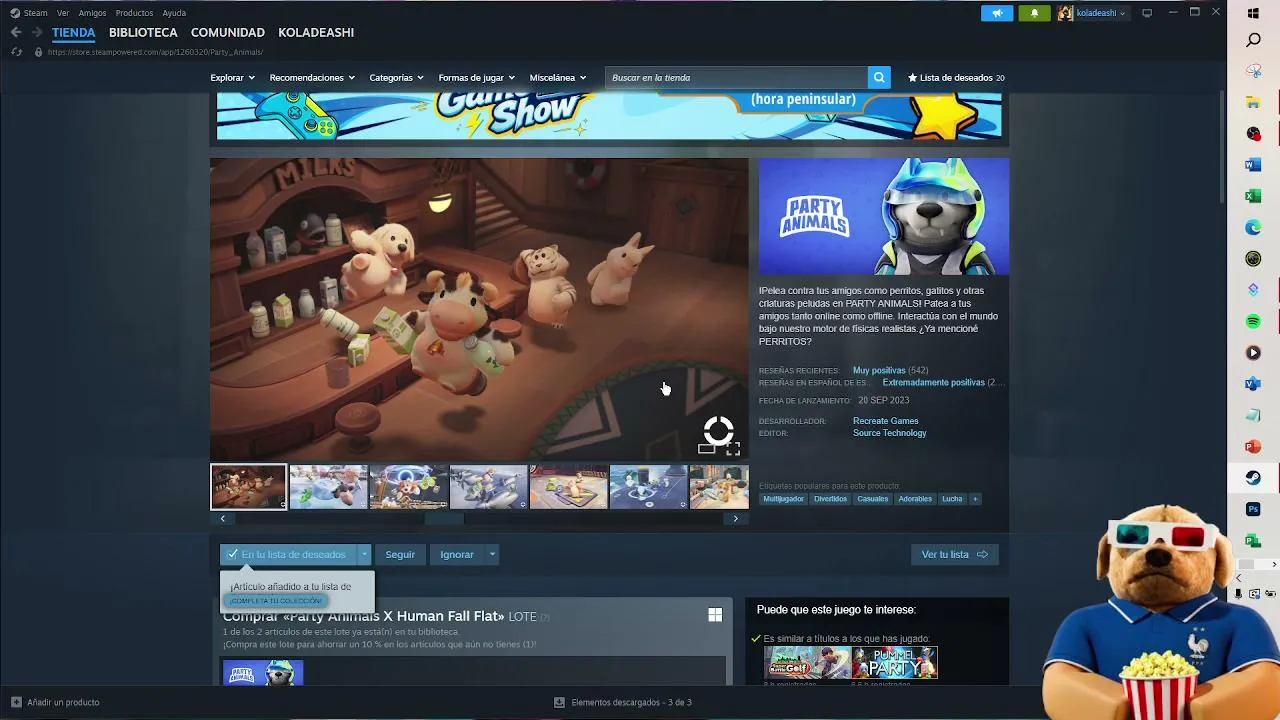Go back with the Steam back arrow

(16, 32)
